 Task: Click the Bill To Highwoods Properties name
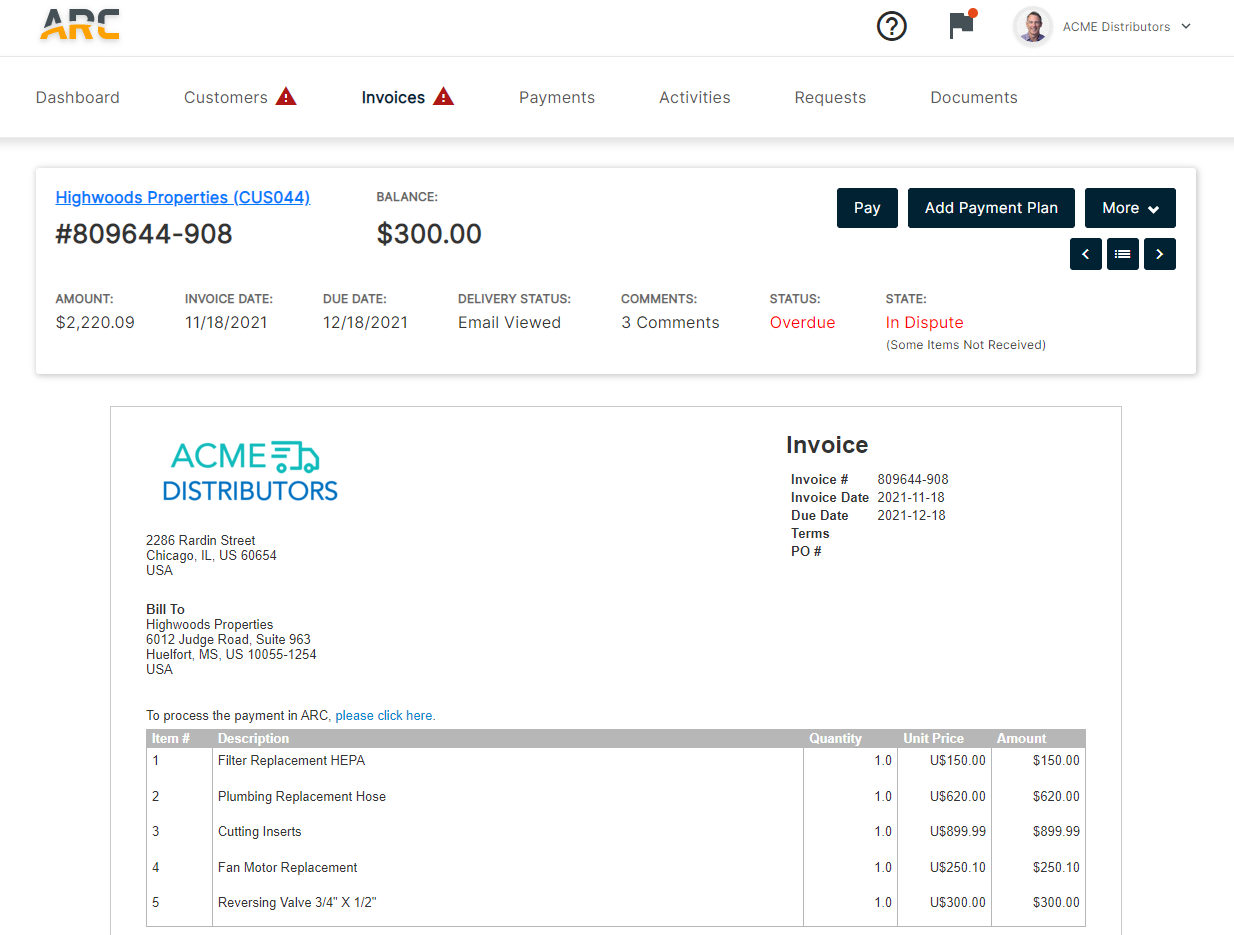(209, 625)
